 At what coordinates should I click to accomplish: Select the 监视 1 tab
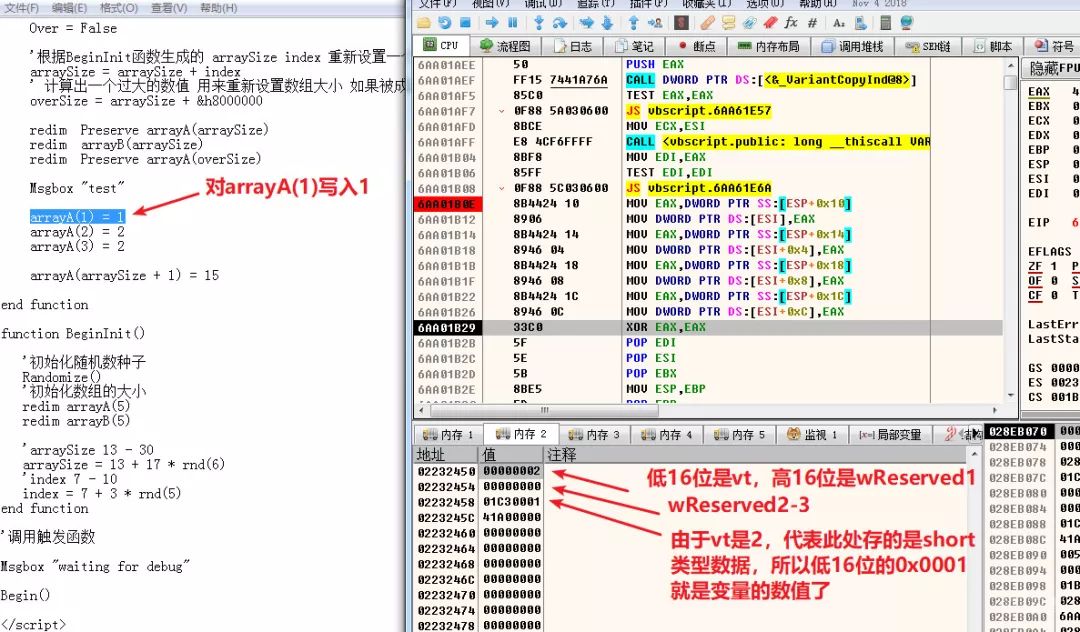[813, 434]
